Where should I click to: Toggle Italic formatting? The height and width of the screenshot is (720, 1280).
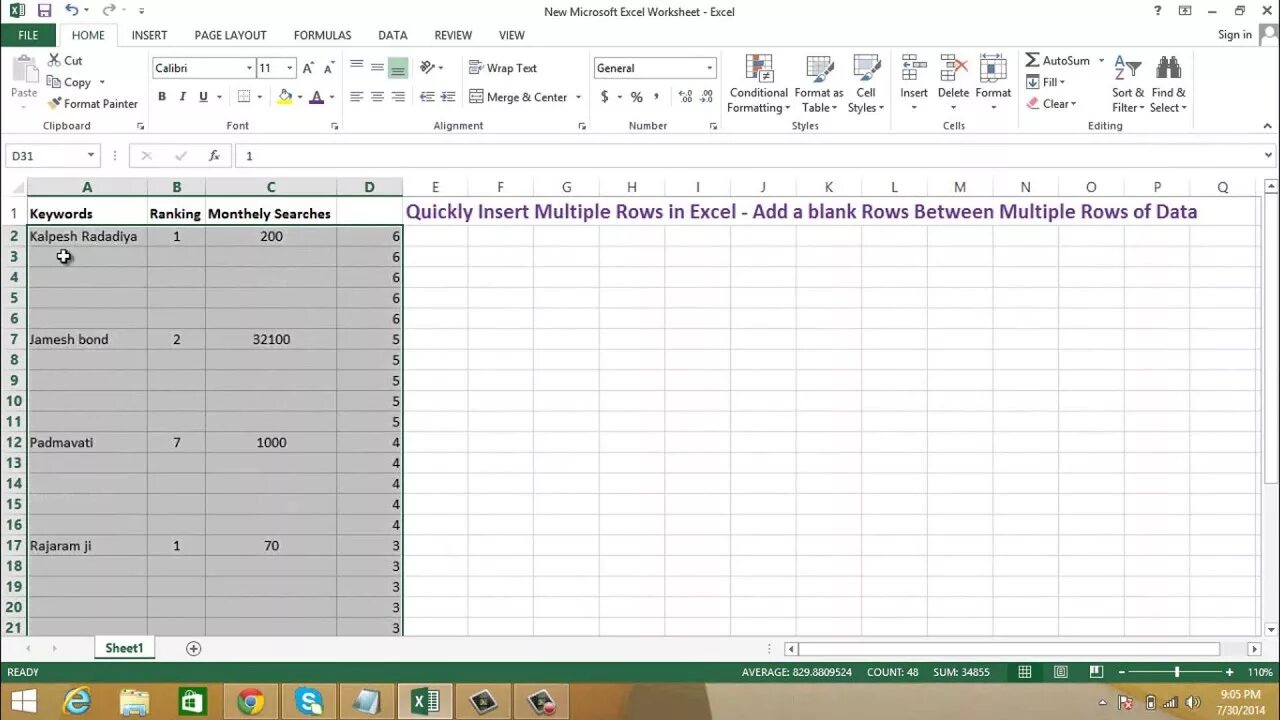(x=182, y=97)
